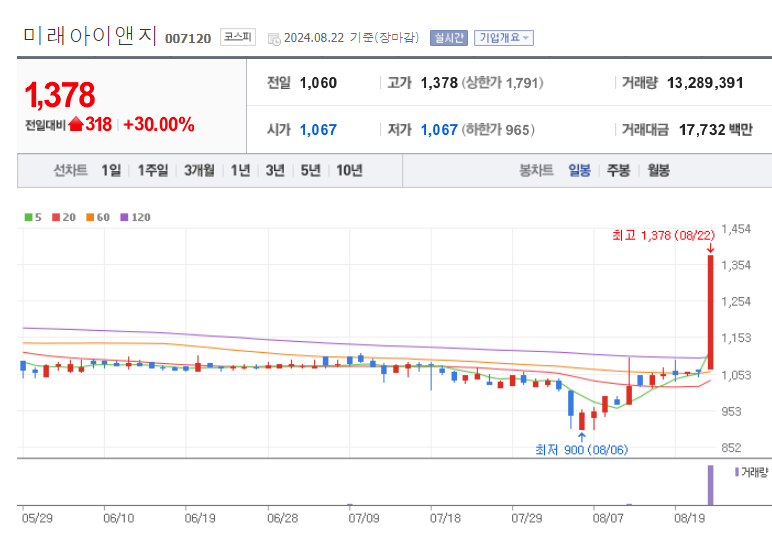
Task: Select the 10년 line chart tab
Action: 350,170
